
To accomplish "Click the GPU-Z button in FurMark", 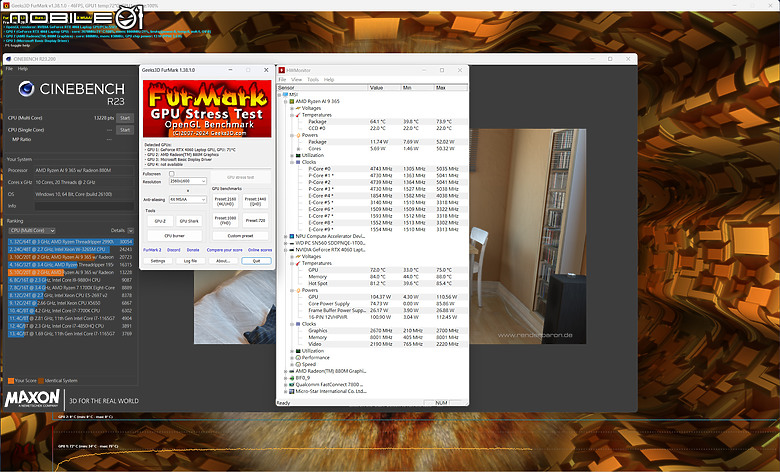I will [x=160, y=221].
